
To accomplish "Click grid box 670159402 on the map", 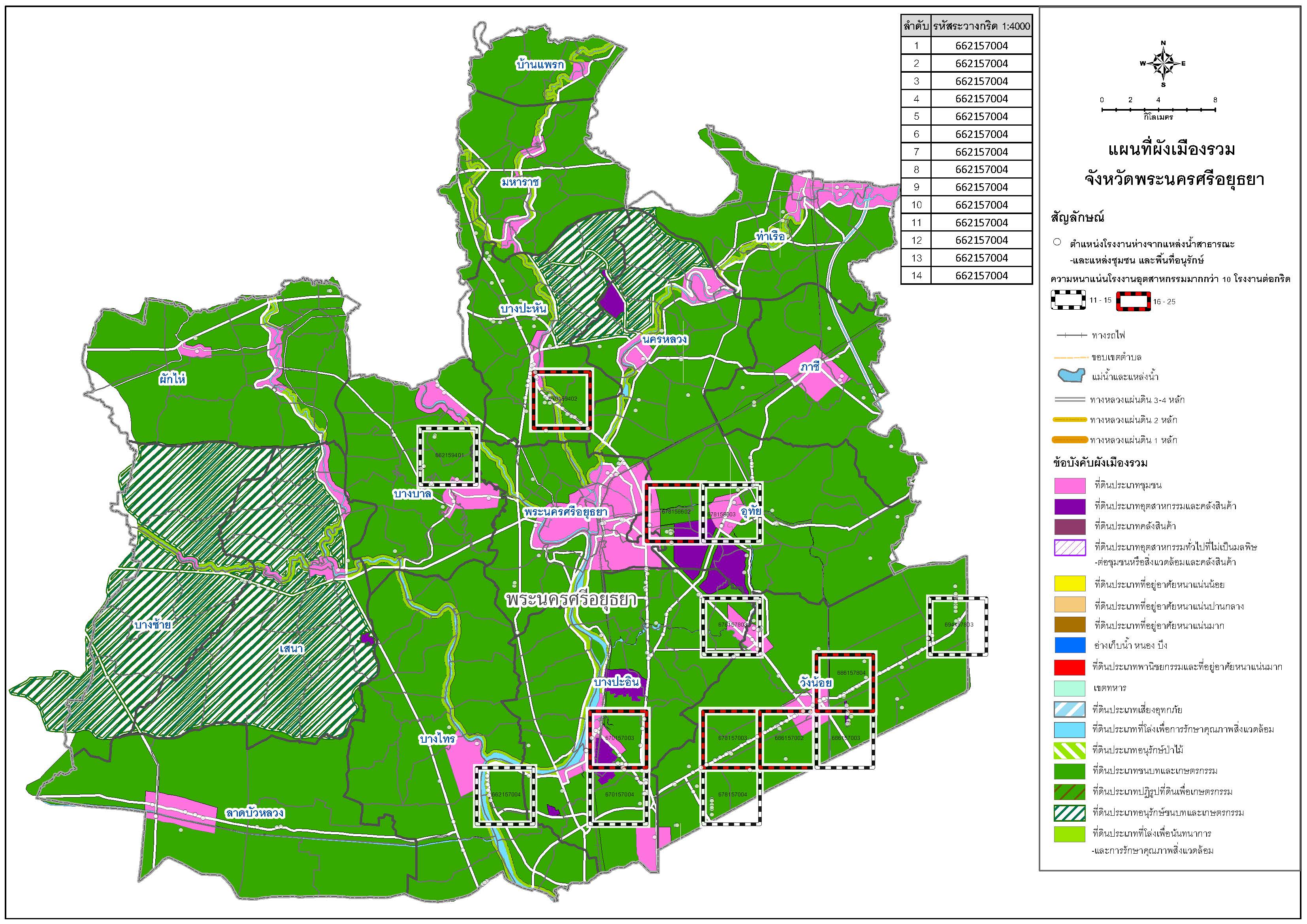I will (x=562, y=400).
